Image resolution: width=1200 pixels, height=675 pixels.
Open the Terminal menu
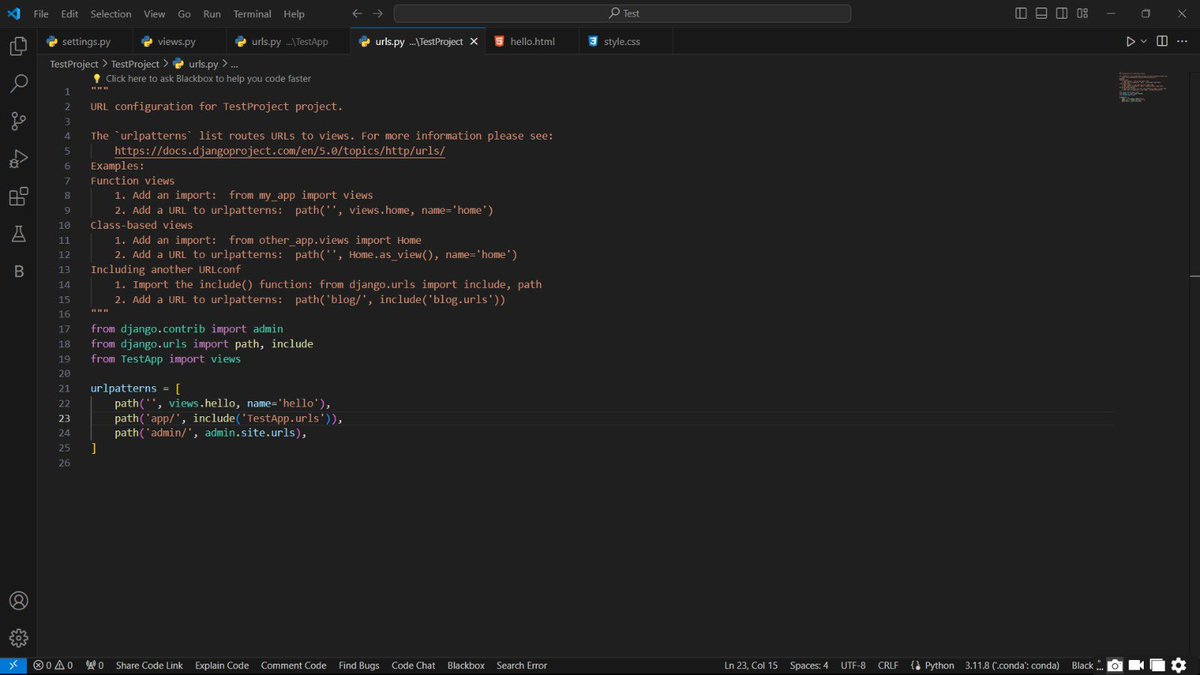(x=252, y=14)
